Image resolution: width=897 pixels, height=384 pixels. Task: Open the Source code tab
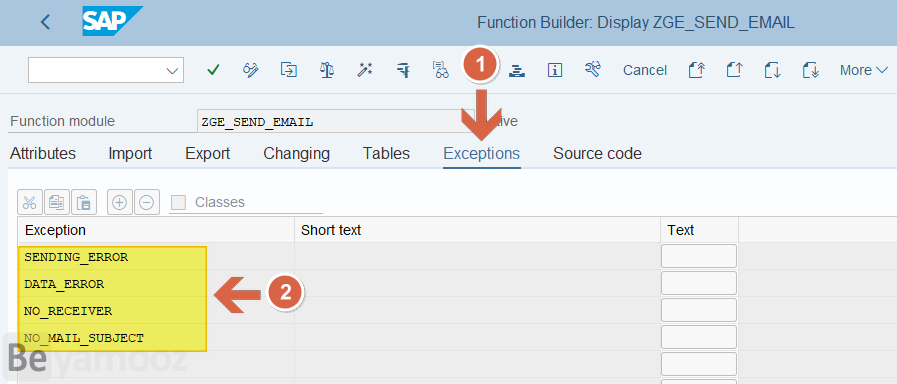[x=597, y=153]
